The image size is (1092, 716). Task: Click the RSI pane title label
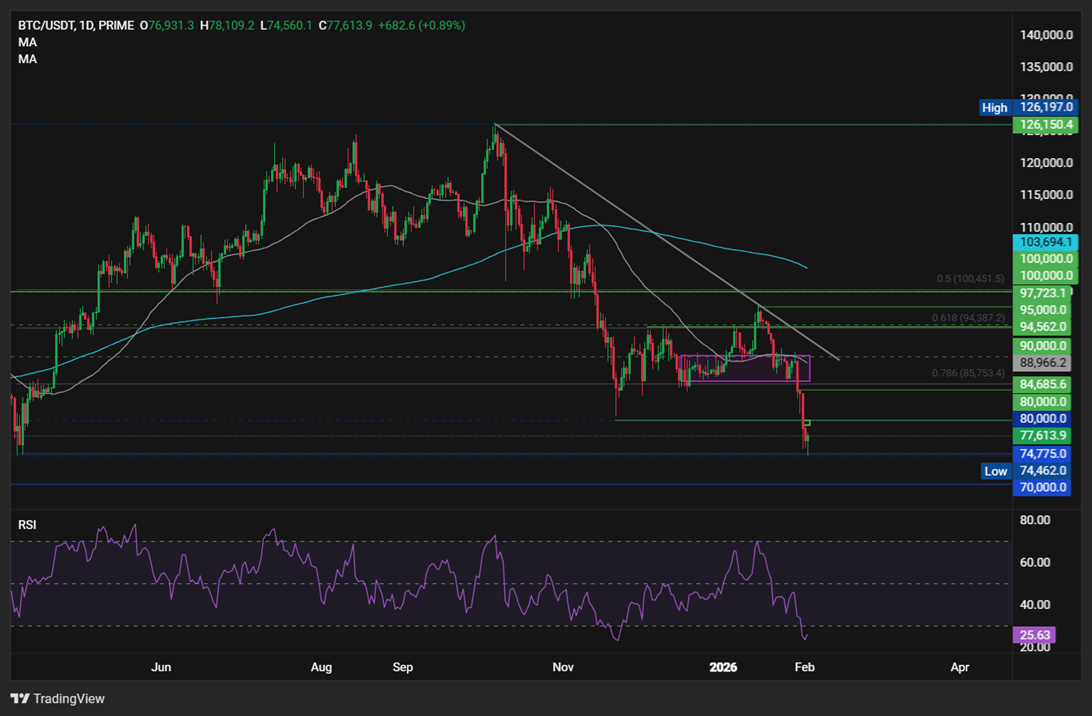tap(27, 524)
